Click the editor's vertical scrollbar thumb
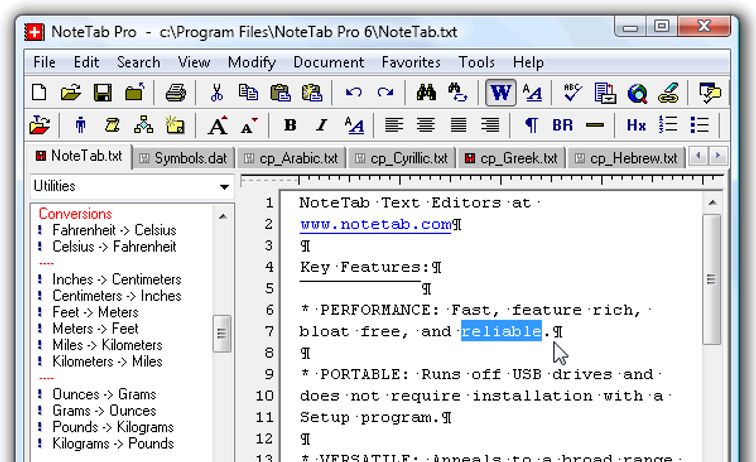 pos(711,280)
